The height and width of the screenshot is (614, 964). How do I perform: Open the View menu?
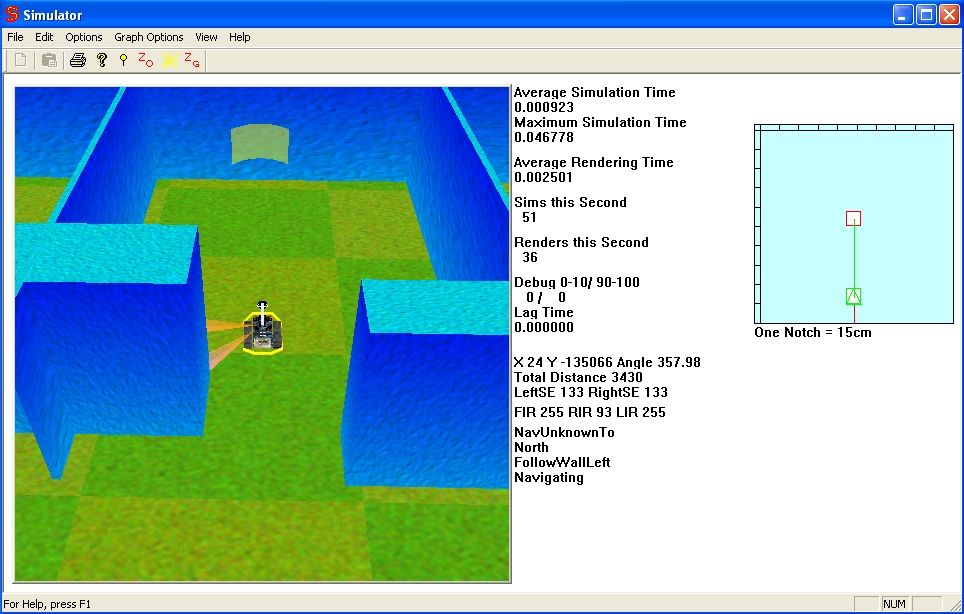(206, 37)
